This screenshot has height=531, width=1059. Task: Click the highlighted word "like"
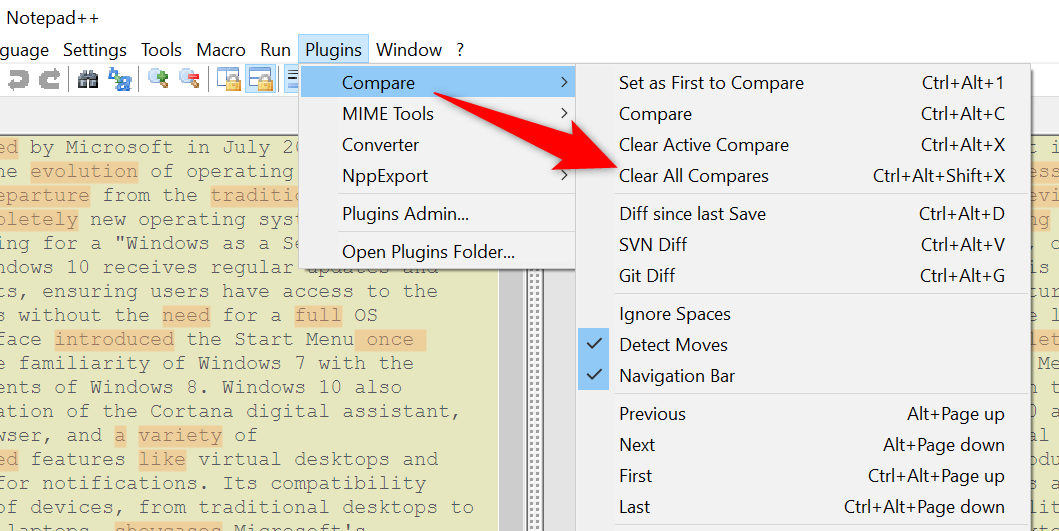click(162, 459)
